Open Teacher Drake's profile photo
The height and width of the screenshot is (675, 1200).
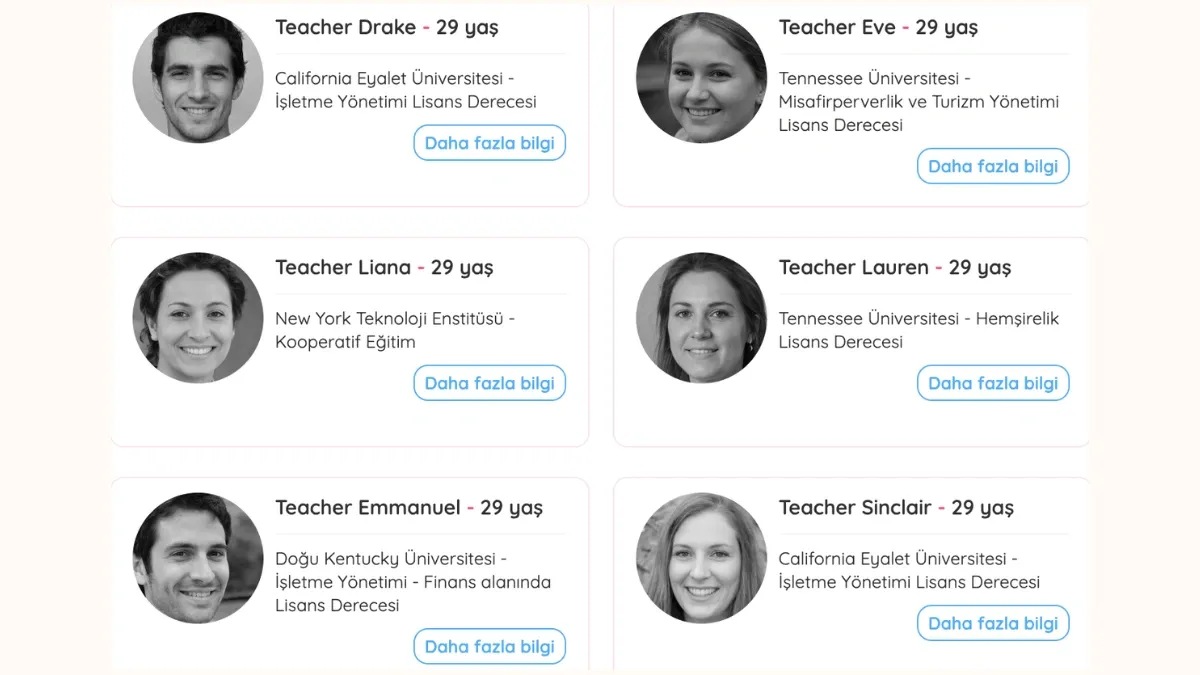point(198,78)
